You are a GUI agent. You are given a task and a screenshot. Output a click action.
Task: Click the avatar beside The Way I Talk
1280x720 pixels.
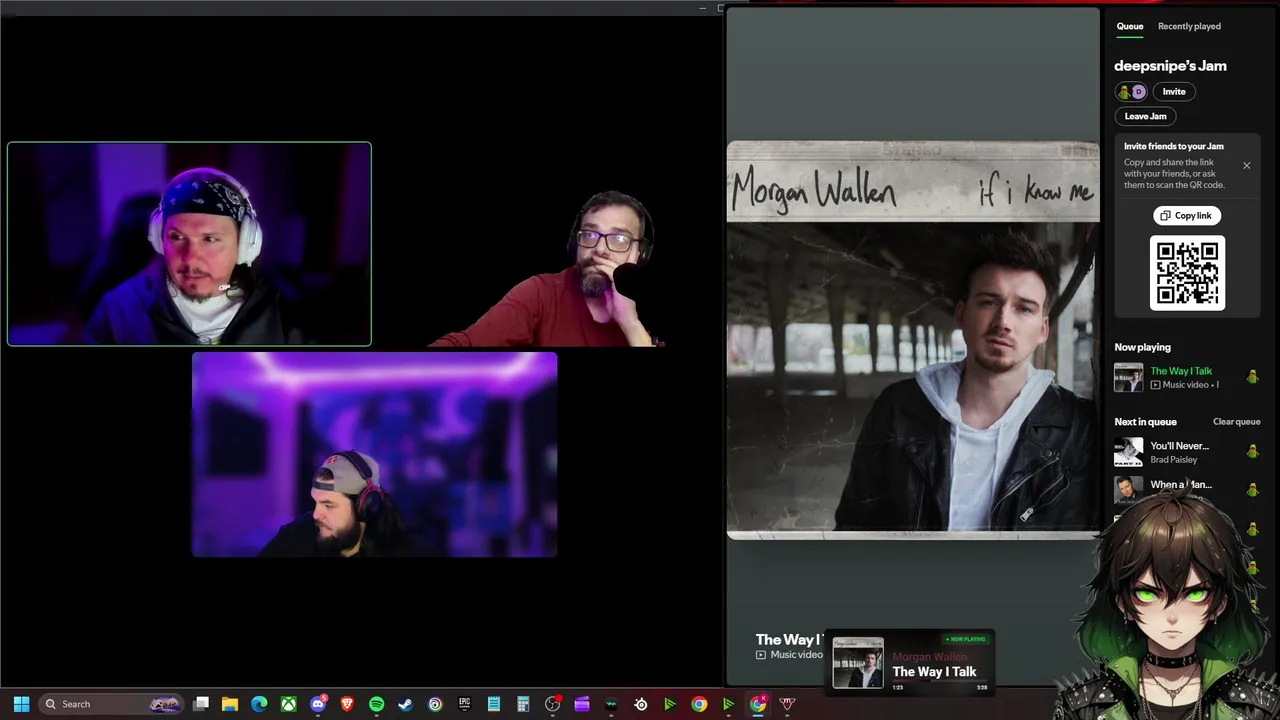tap(1252, 377)
